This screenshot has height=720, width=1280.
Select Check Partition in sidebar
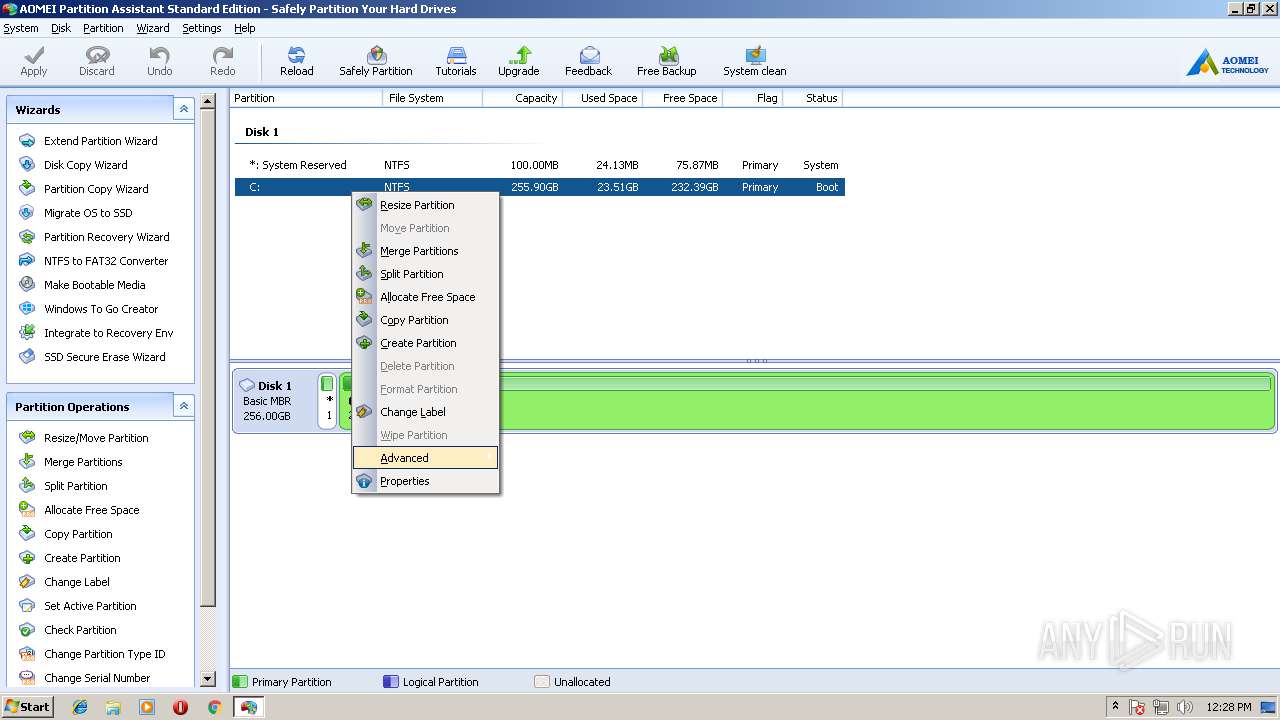(x=80, y=630)
